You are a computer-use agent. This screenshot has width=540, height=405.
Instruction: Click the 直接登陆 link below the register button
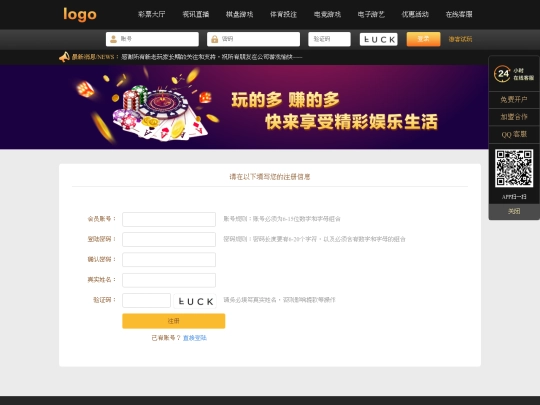tap(195, 338)
